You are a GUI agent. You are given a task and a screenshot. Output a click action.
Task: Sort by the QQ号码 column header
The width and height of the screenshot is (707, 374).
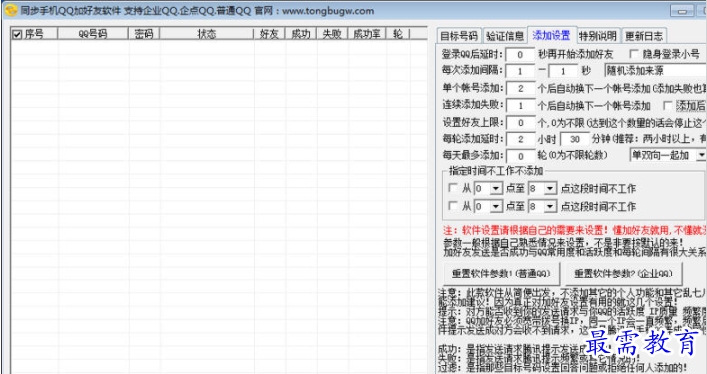pyautogui.click(x=93, y=34)
